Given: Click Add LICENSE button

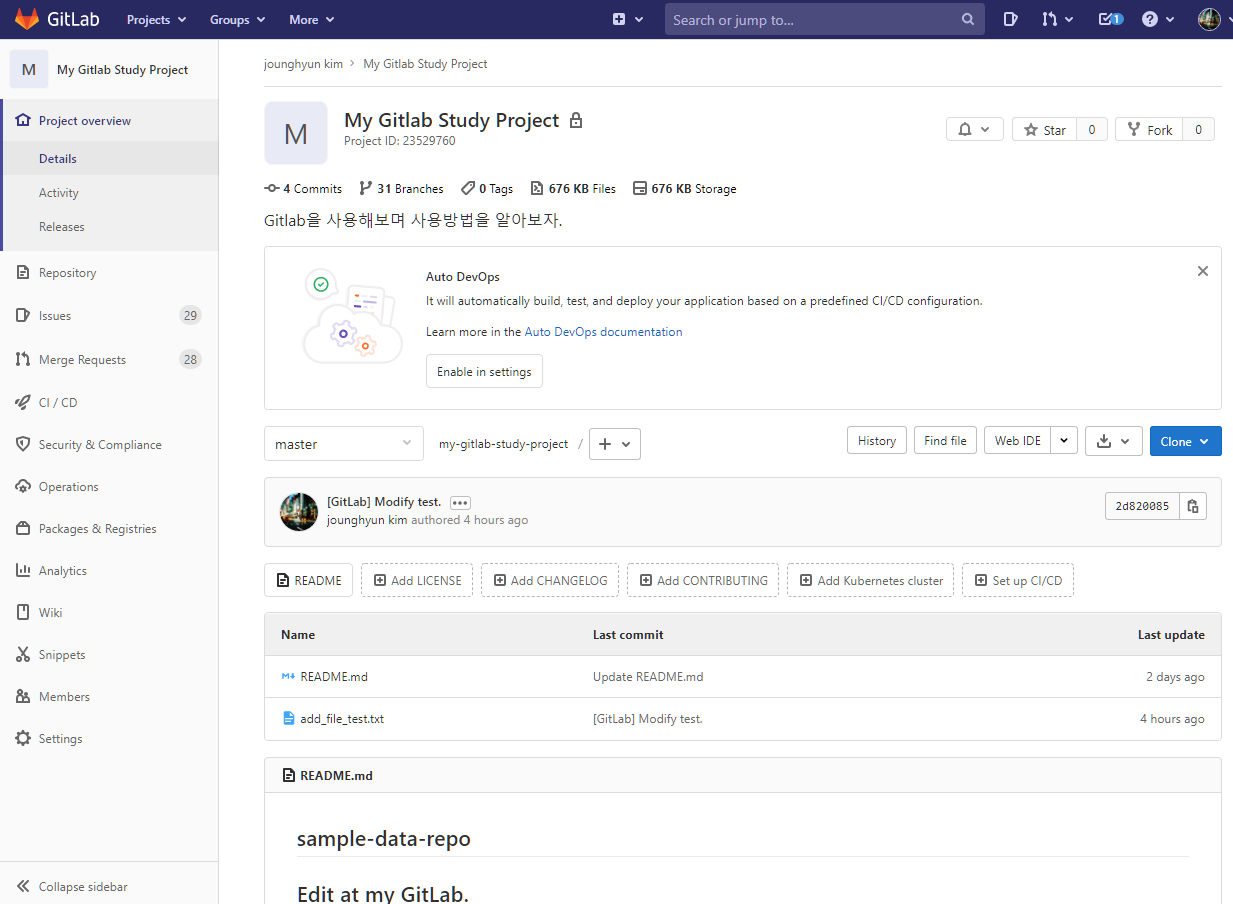Looking at the screenshot, I should pyautogui.click(x=416, y=580).
